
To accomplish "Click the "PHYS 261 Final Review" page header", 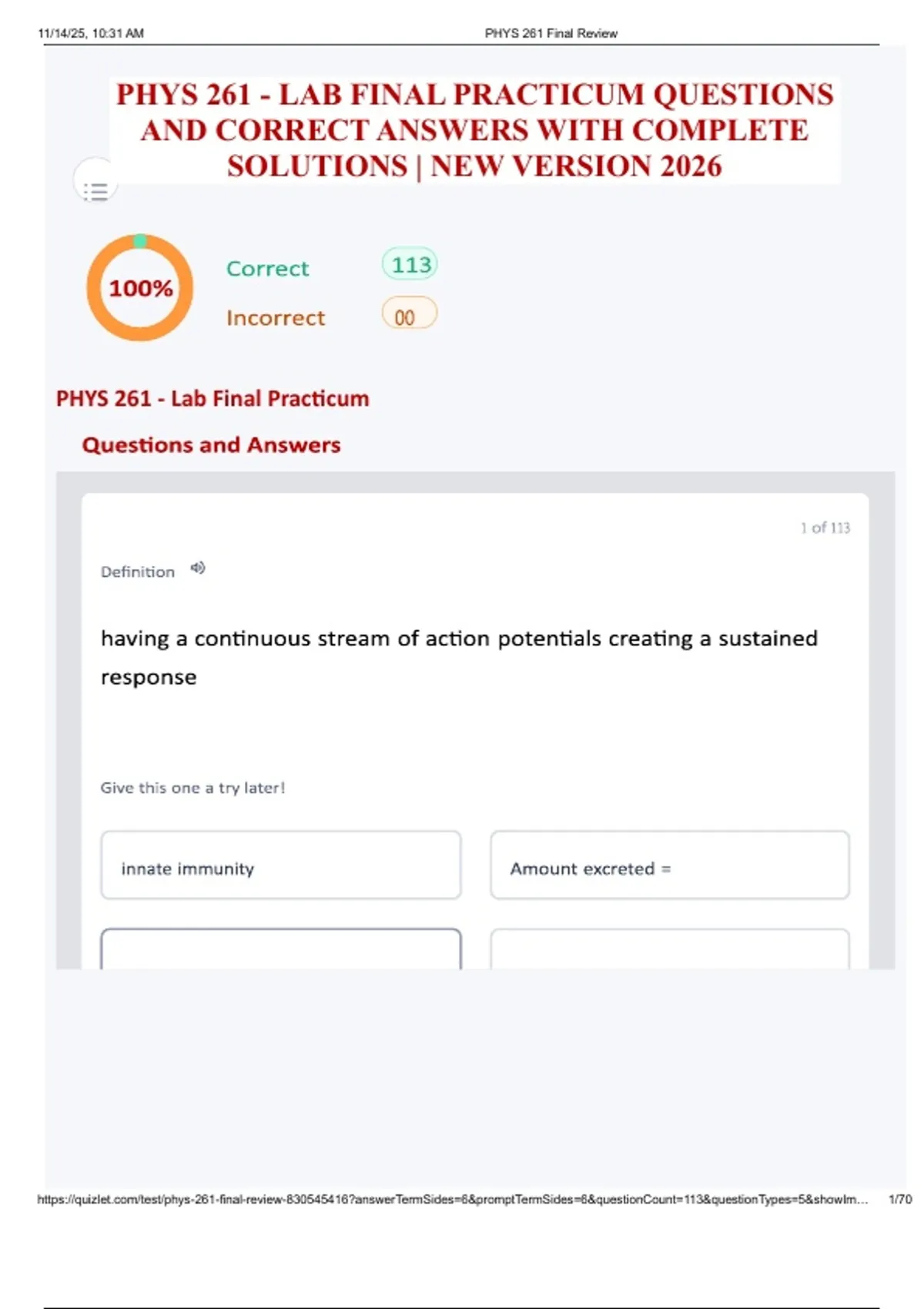I will 551,33.
